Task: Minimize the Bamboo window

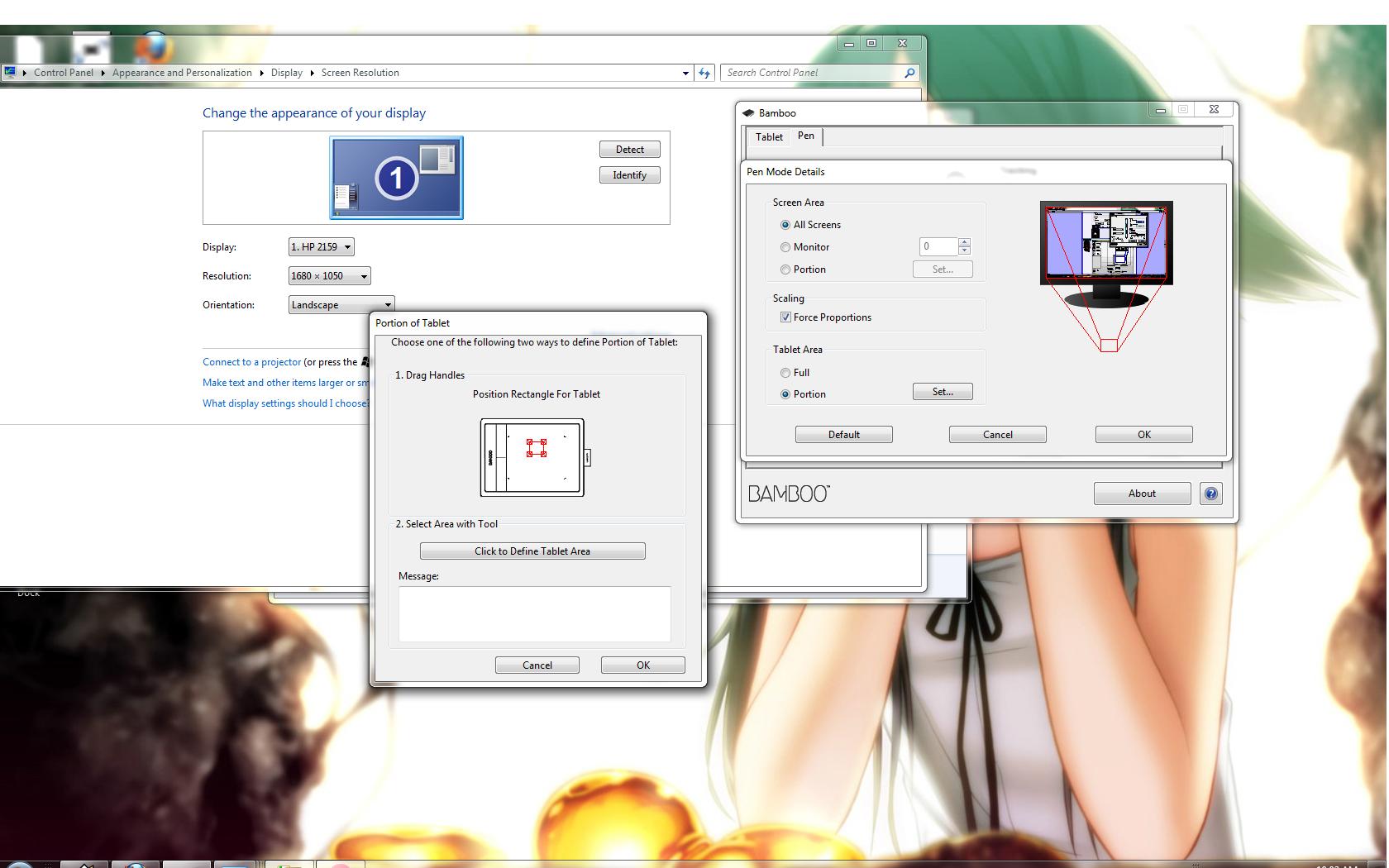Action: pos(1161,109)
